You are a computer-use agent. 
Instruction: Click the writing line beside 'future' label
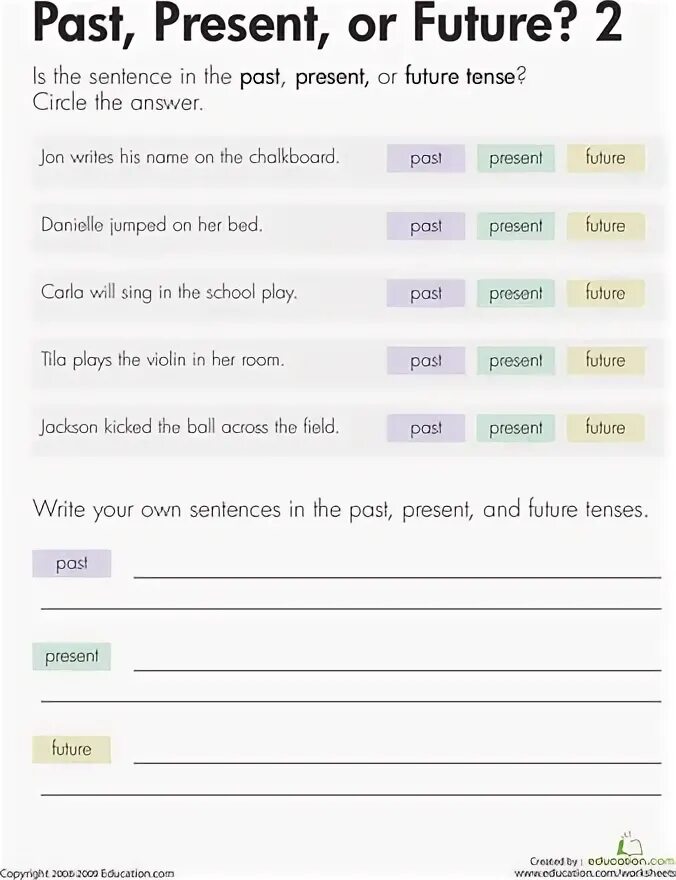[397, 756]
